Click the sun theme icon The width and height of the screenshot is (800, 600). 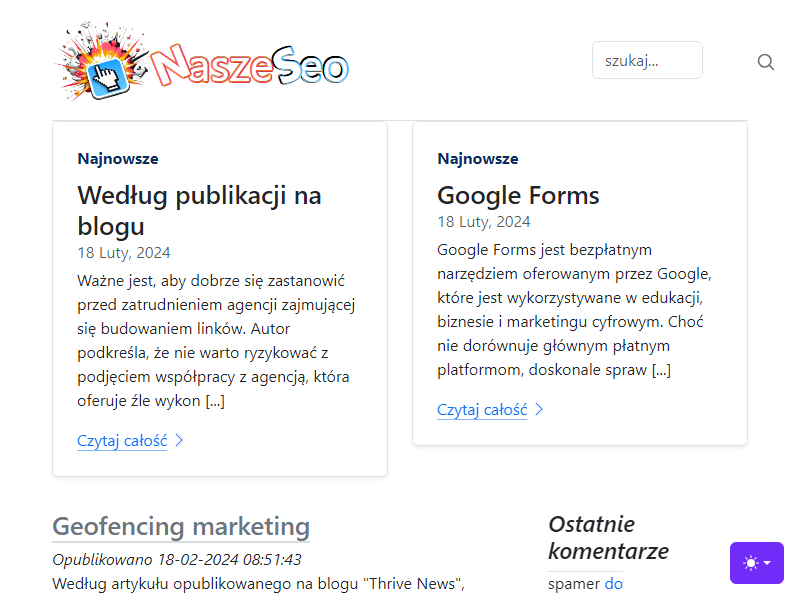click(x=751, y=563)
